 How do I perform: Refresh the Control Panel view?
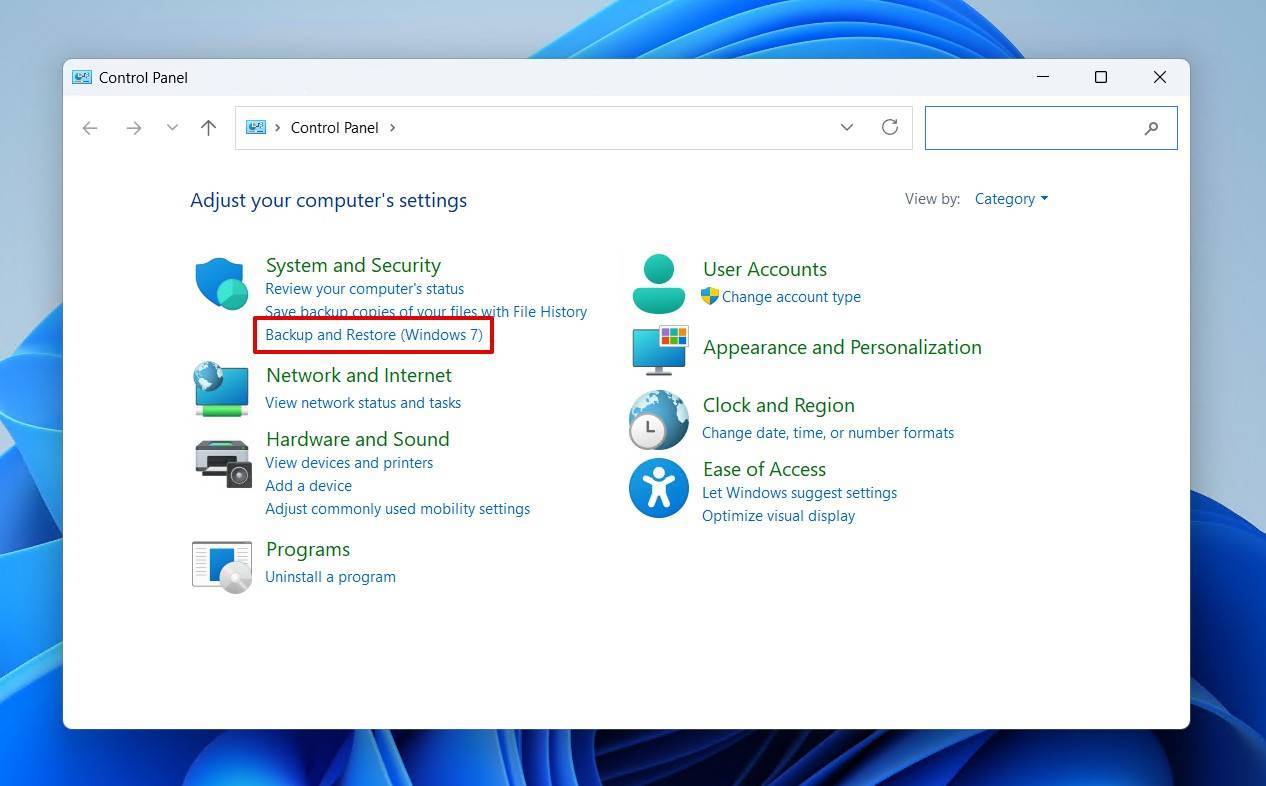point(889,127)
